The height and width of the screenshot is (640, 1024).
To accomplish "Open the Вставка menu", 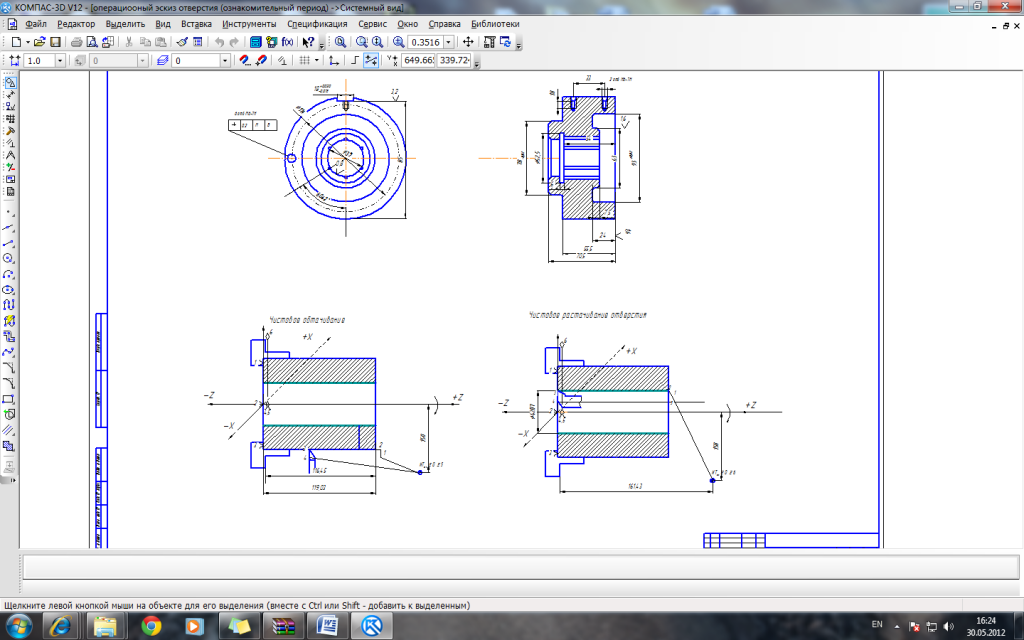I will pos(196,24).
